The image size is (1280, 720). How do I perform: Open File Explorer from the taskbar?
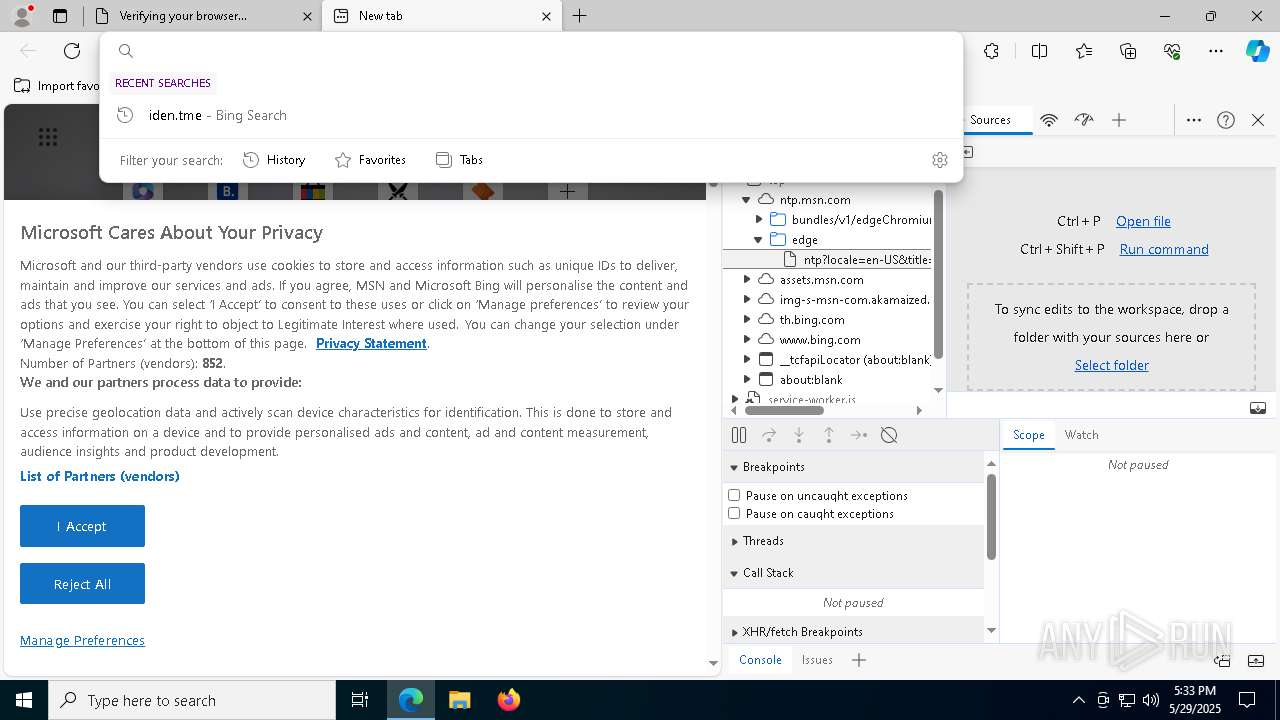click(x=460, y=700)
